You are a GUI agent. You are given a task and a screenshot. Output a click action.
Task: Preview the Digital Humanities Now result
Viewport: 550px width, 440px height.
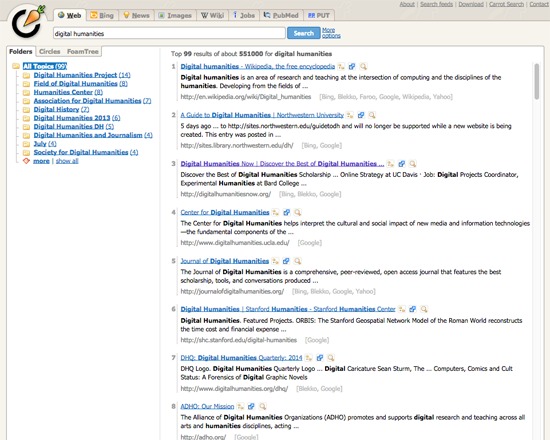pyautogui.click(x=413, y=164)
